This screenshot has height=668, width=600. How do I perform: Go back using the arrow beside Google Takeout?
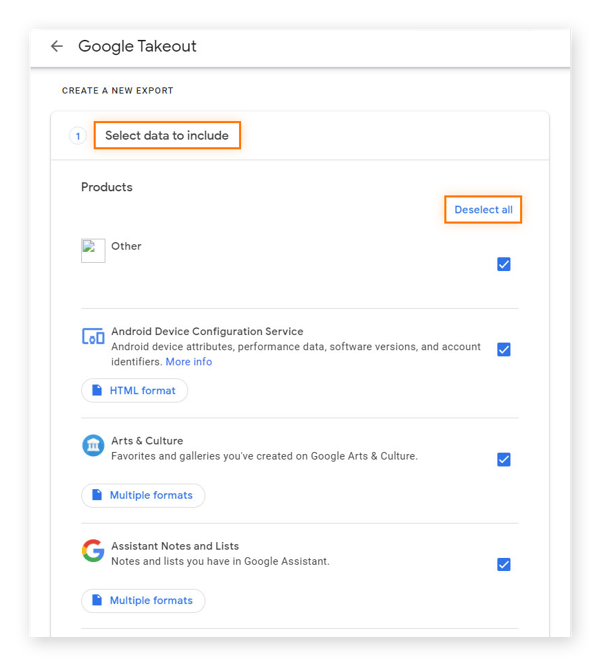57,46
